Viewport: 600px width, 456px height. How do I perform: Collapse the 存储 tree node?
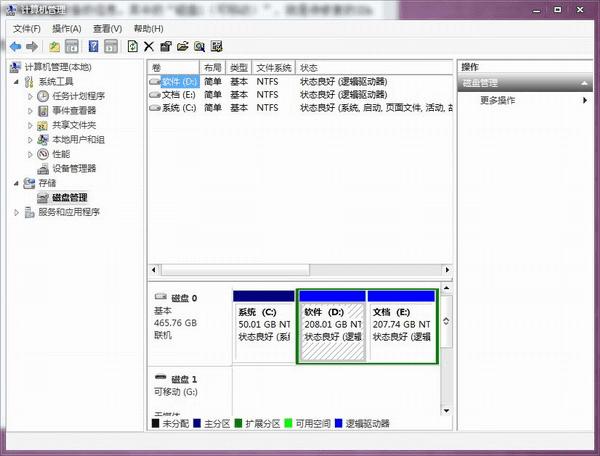16,184
